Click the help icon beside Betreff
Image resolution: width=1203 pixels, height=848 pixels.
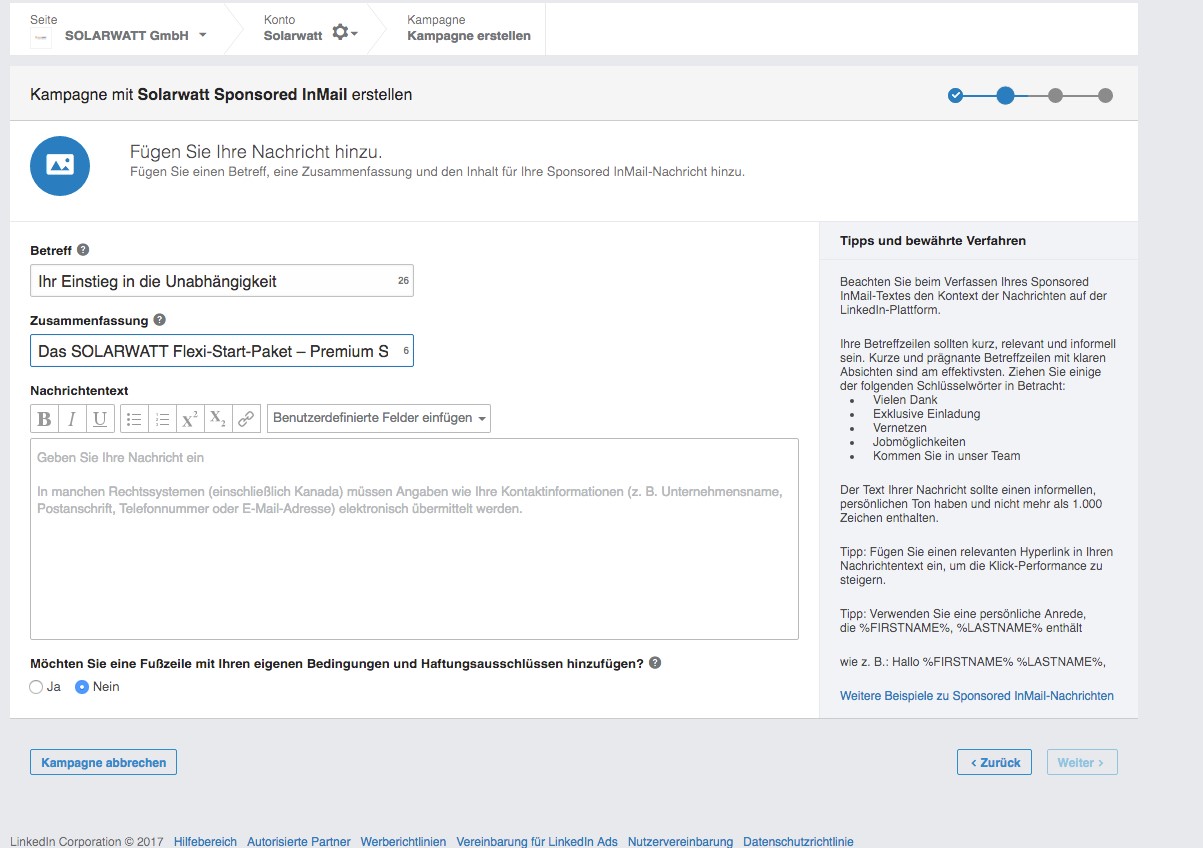pos(83,250)
